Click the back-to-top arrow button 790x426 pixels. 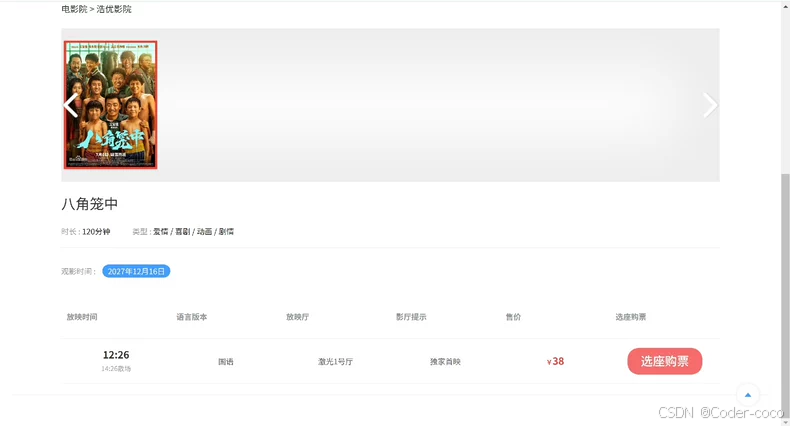(748, 395)
